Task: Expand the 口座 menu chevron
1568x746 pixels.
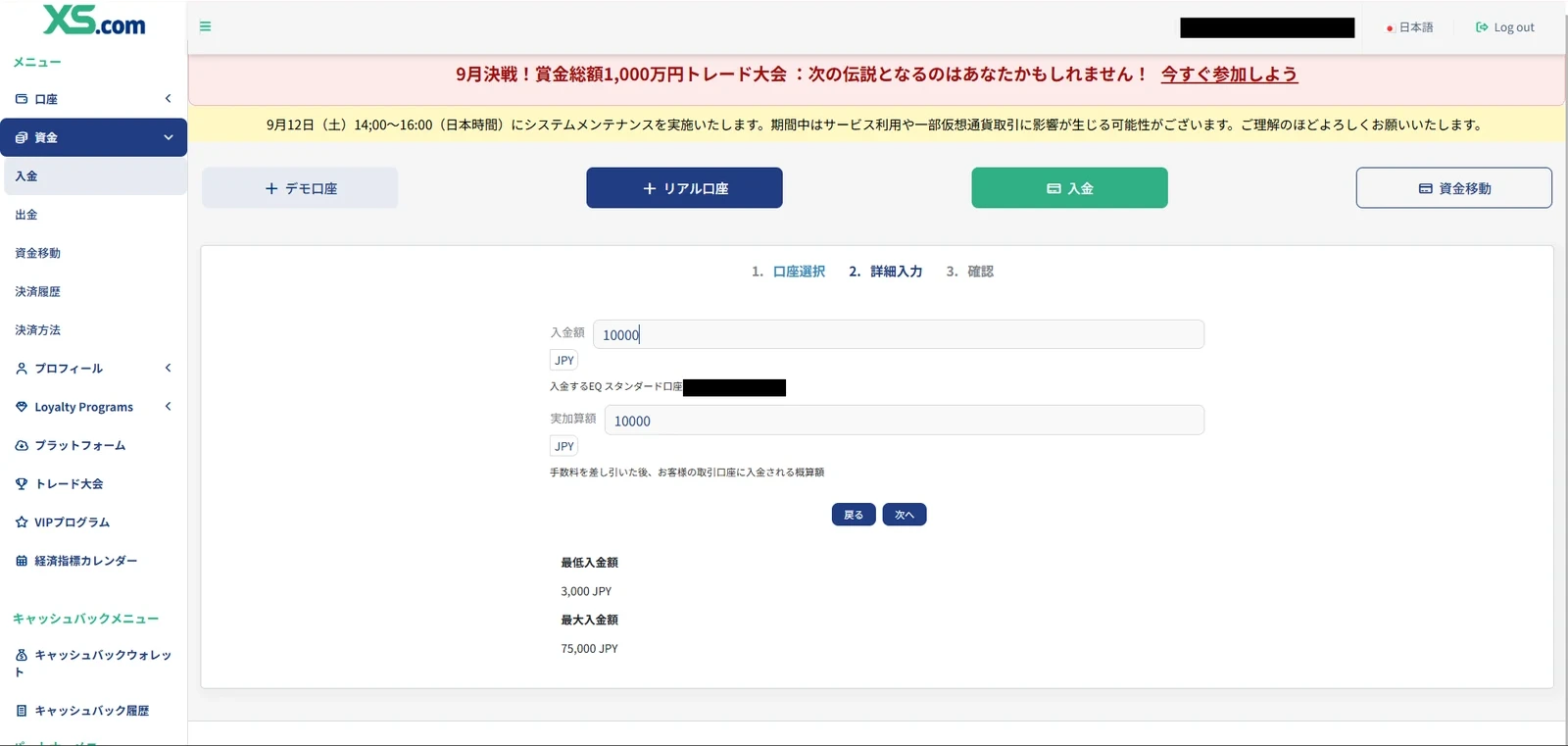Action: point(168,99)
